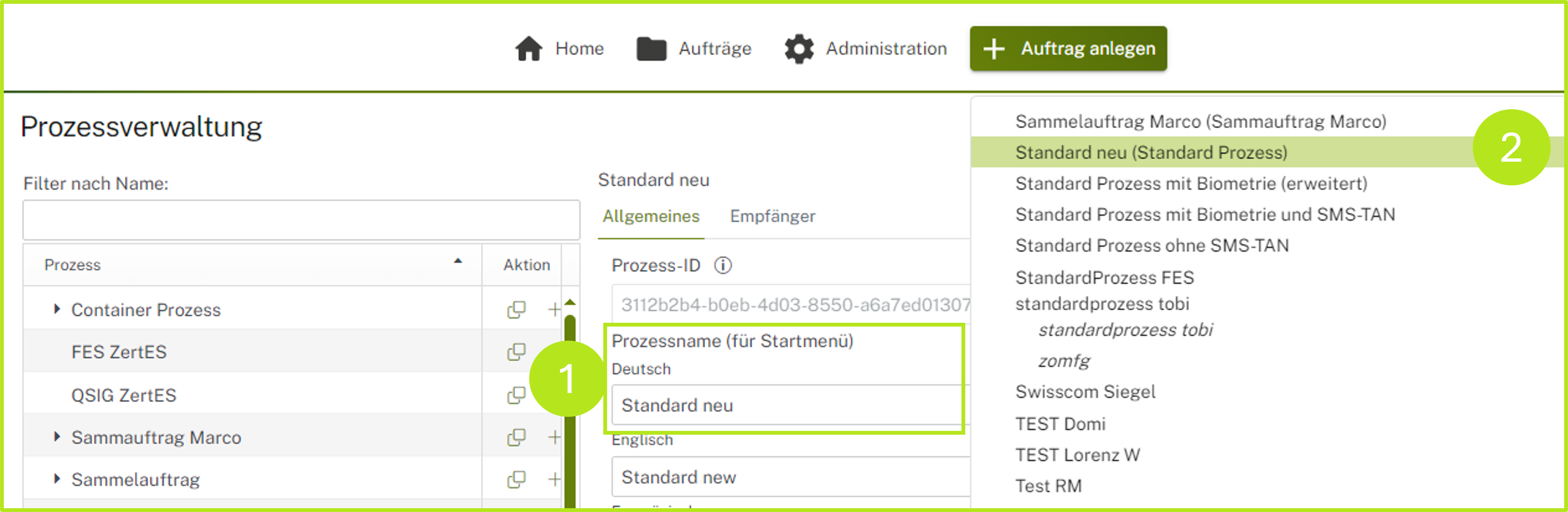Click the Auftrag anlegen button

pyautogui.click(x=1068, y=49)
